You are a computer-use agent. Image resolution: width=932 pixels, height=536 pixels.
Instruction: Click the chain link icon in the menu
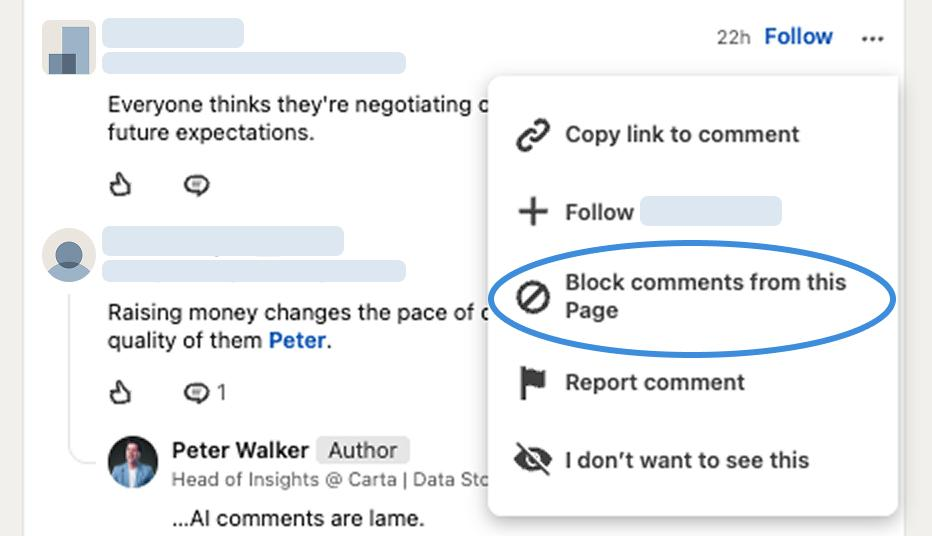pyautogui.click(x=533, y=135)
